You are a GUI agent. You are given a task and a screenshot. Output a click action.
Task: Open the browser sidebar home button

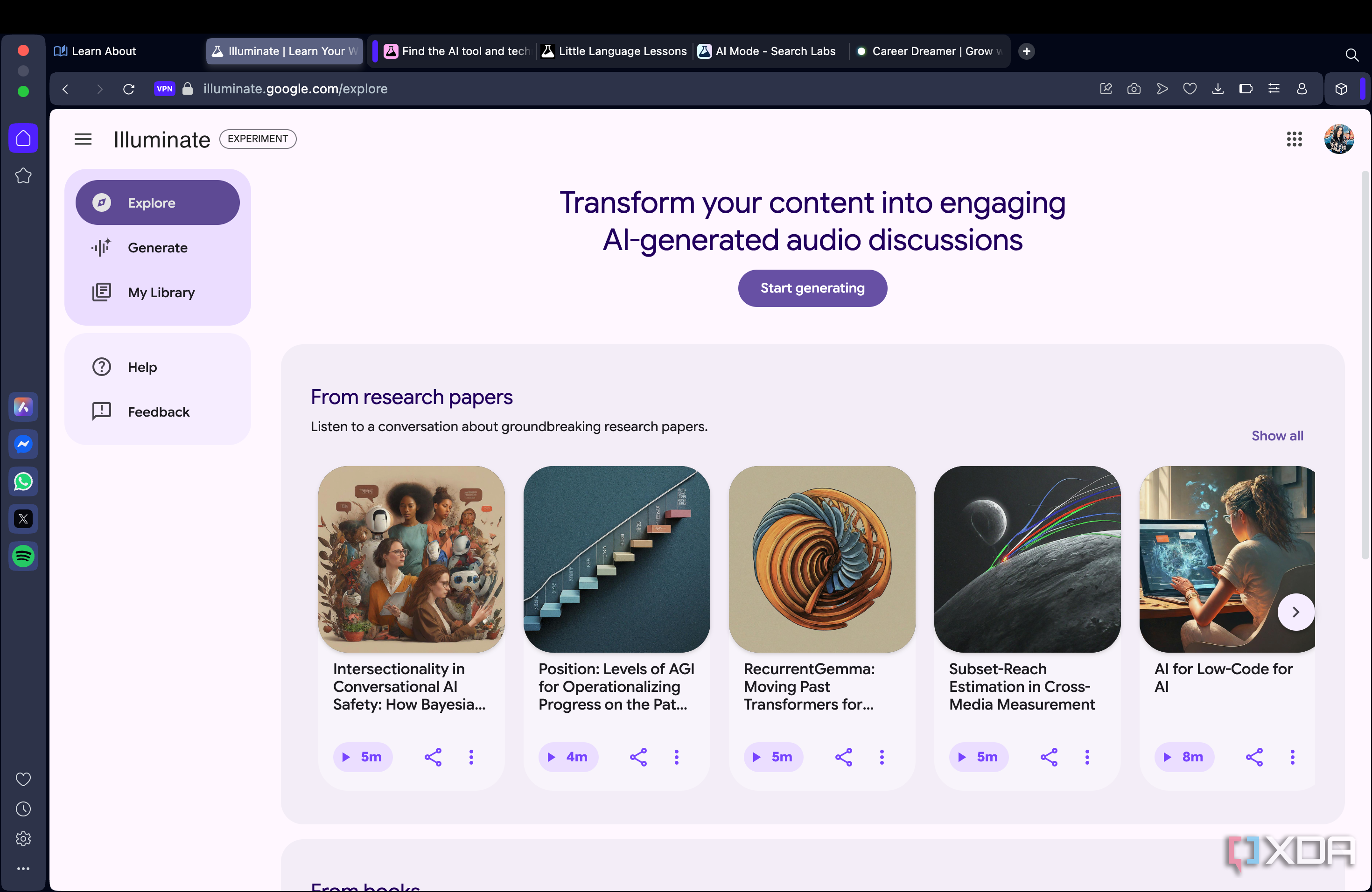point(23,138)
